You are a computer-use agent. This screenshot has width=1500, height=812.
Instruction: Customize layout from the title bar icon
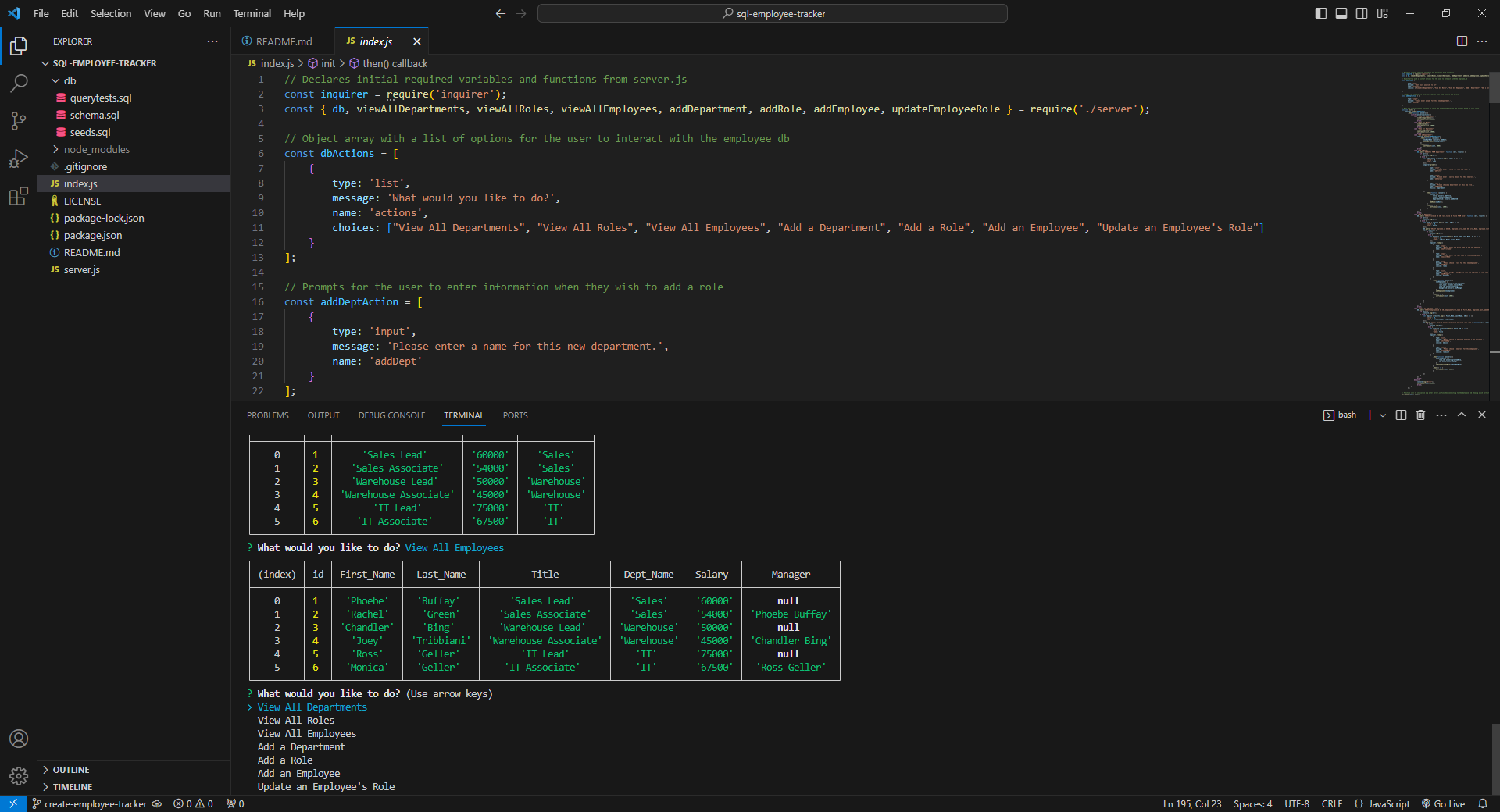(1382, 13)
